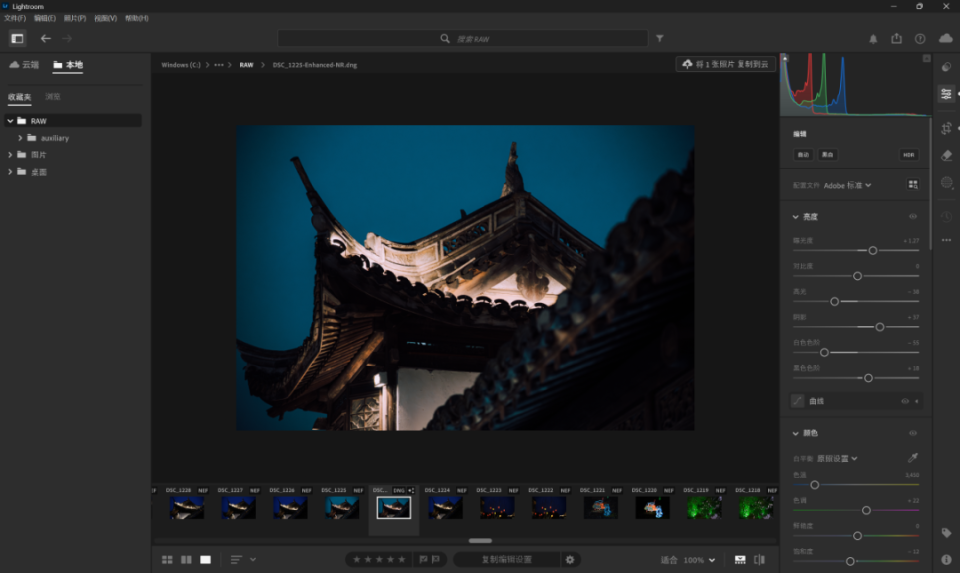Image resolution: width=960 pixels, height=573 pixels.
Task: Expand the 图片 folder
Action: pyautogui.click(x=10, y=154)
